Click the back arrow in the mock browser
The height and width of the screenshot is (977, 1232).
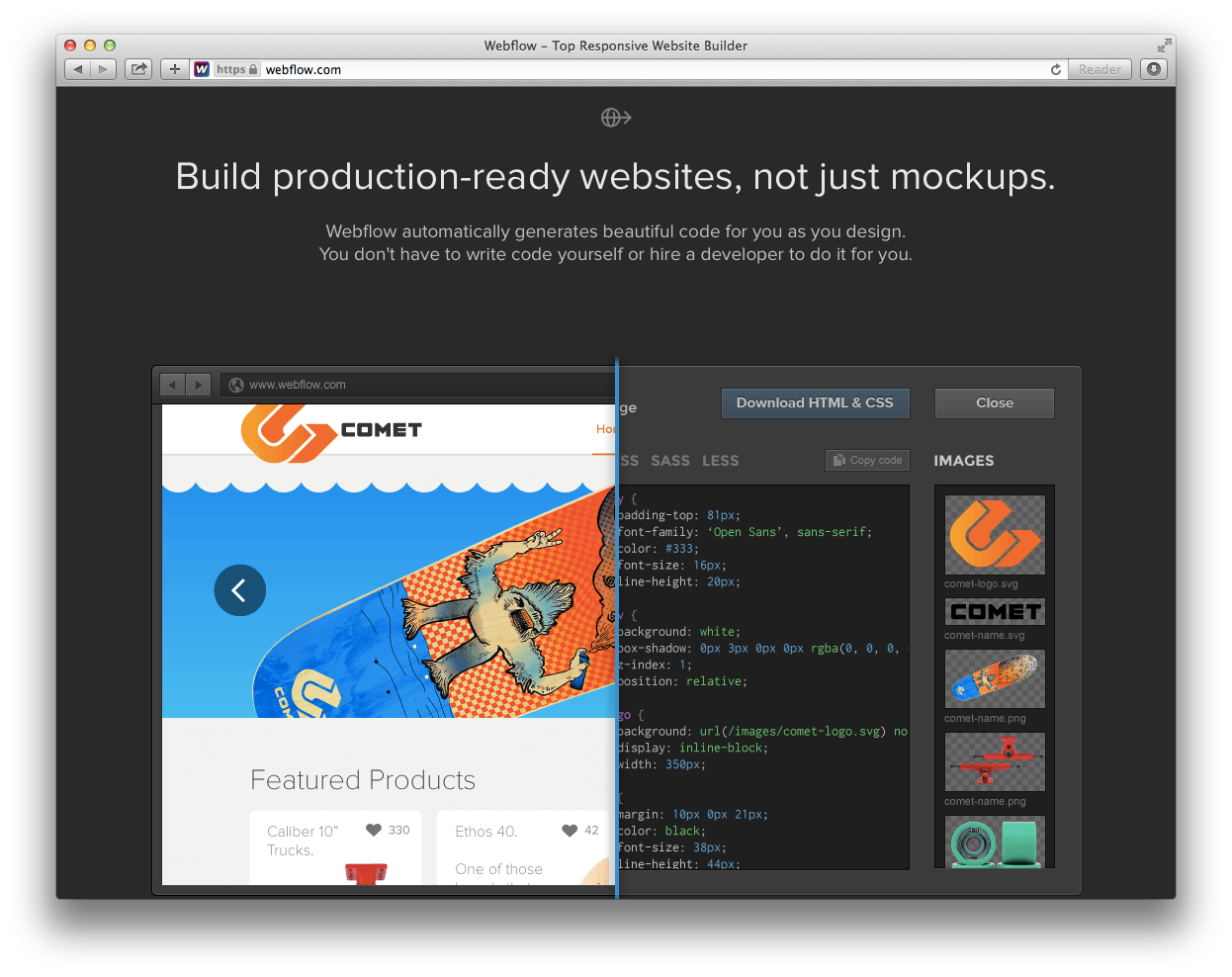click(173, 385)
